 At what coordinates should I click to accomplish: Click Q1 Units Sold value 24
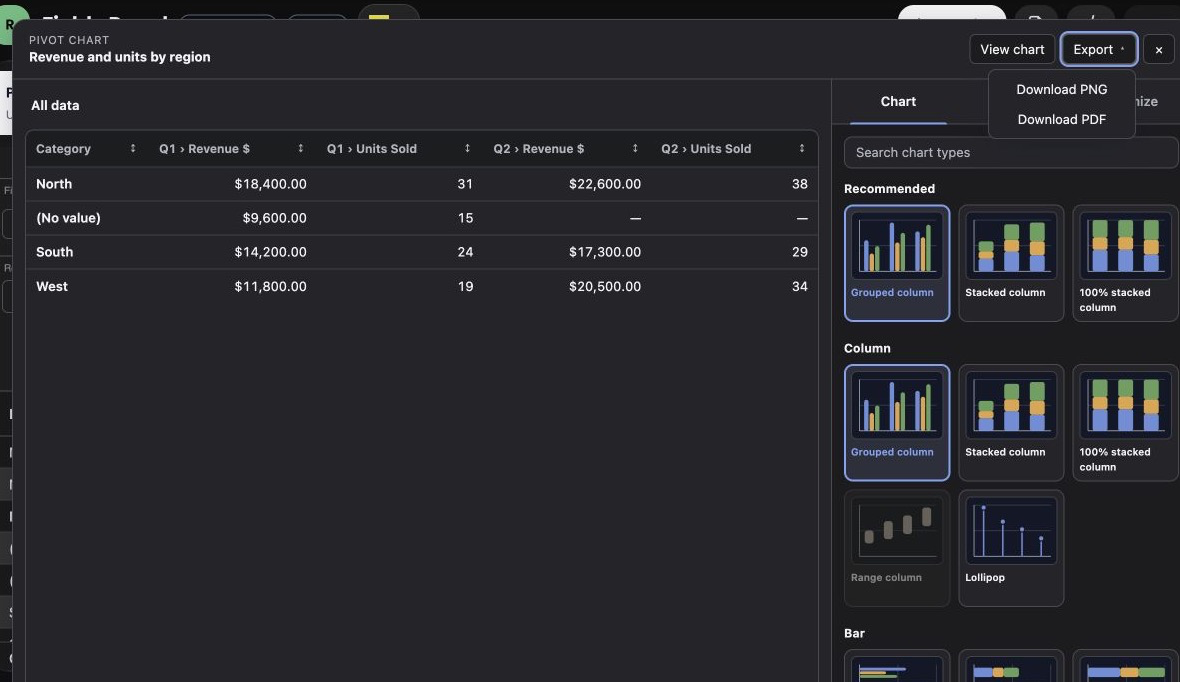tap(465, 252)
